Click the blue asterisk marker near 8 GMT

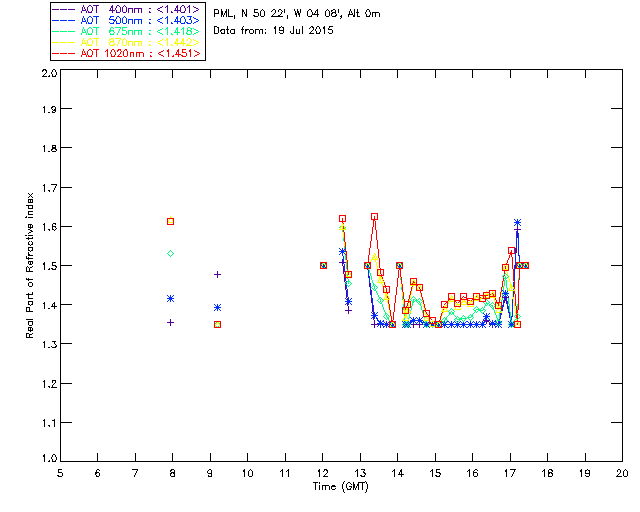[x=171, y=298]
